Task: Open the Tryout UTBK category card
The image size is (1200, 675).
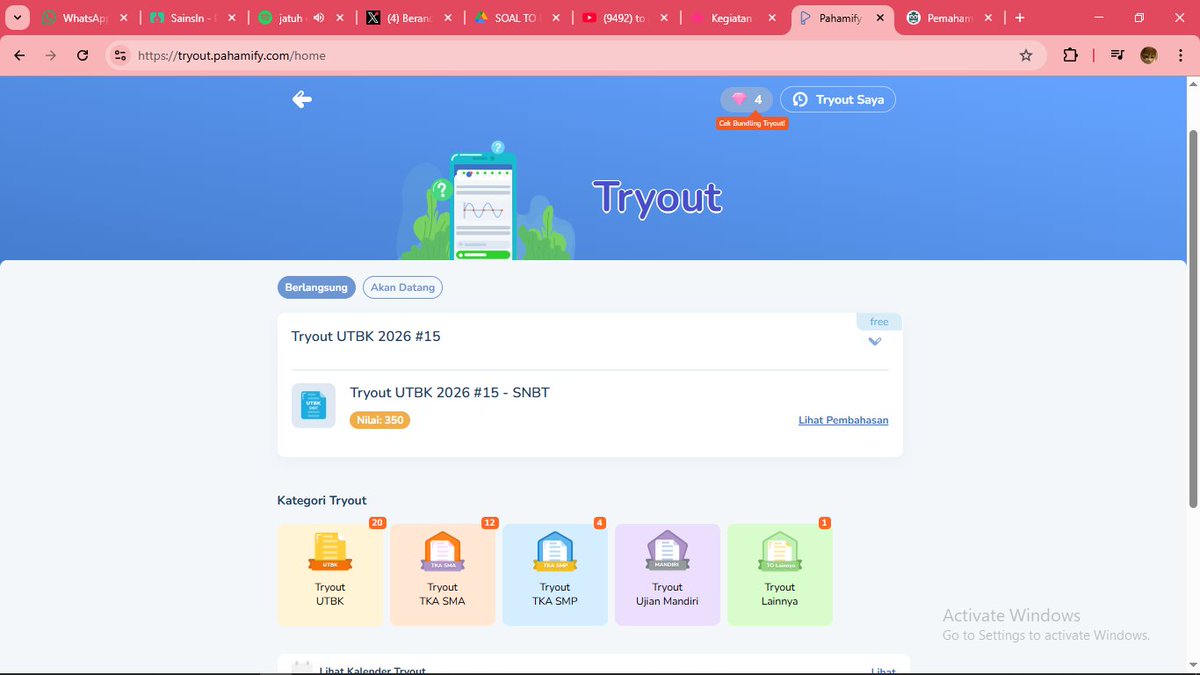Action: pyautogui.click(x=330, y=575)
